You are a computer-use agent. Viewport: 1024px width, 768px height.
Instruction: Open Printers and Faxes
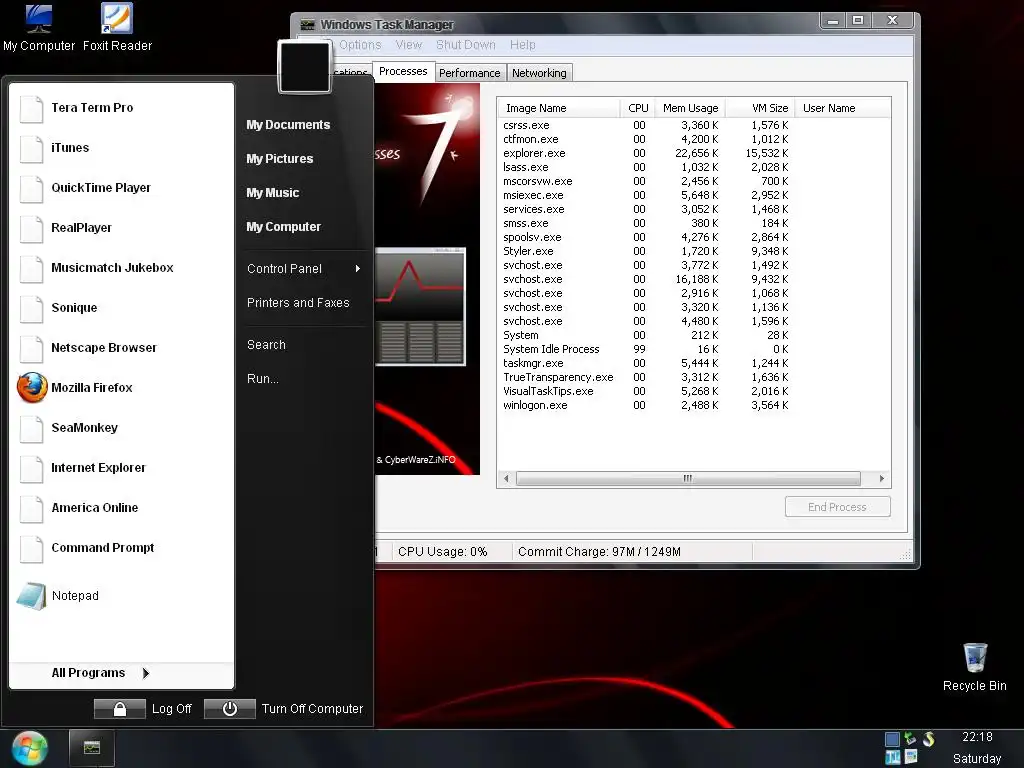[x=298, y=302]
